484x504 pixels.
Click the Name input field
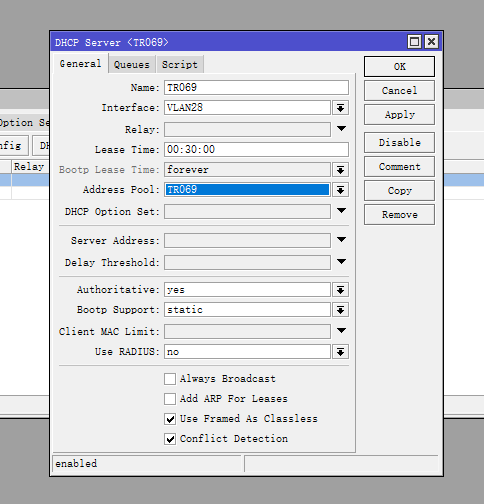[x=256, y=88]
